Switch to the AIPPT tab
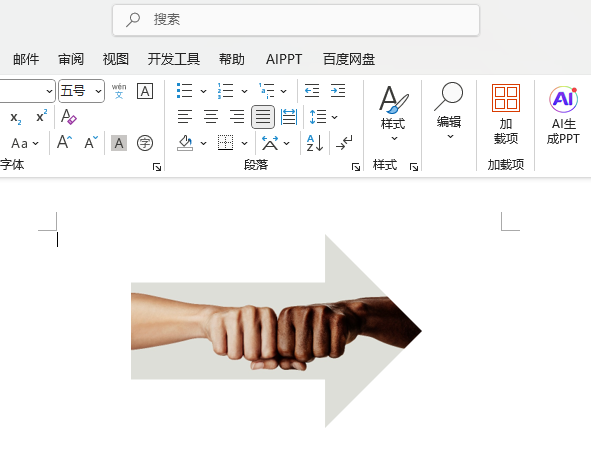591x466 pixels. pyautogui.click(x=284, y=59)
